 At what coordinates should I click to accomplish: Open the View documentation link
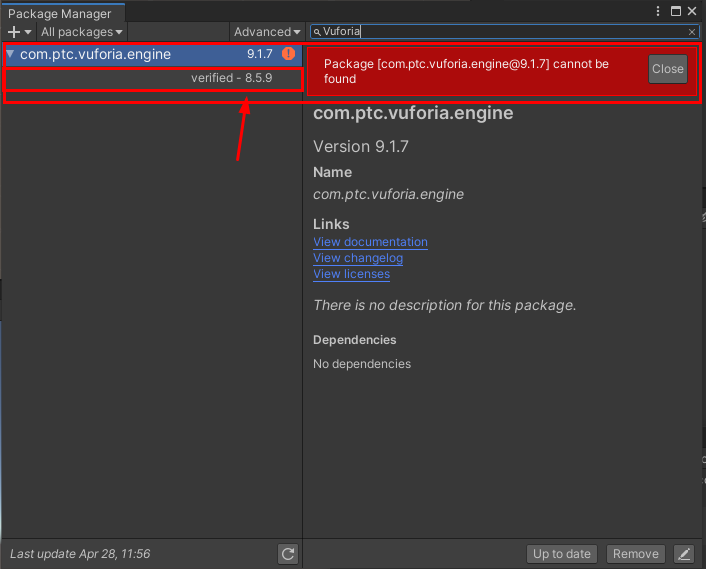(x=370, y=242)
